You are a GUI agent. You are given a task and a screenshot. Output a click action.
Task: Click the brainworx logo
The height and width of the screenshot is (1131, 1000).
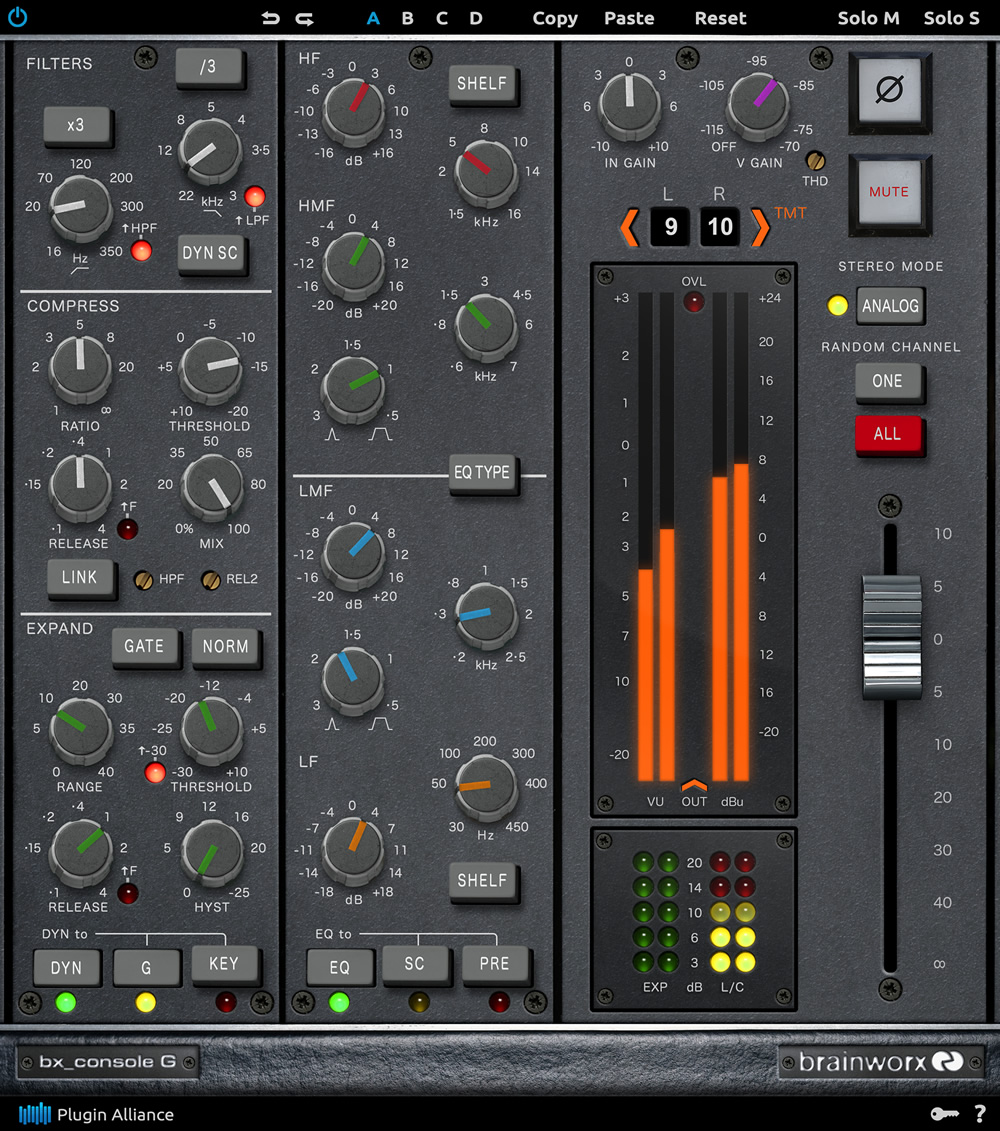pos(878,1061)
